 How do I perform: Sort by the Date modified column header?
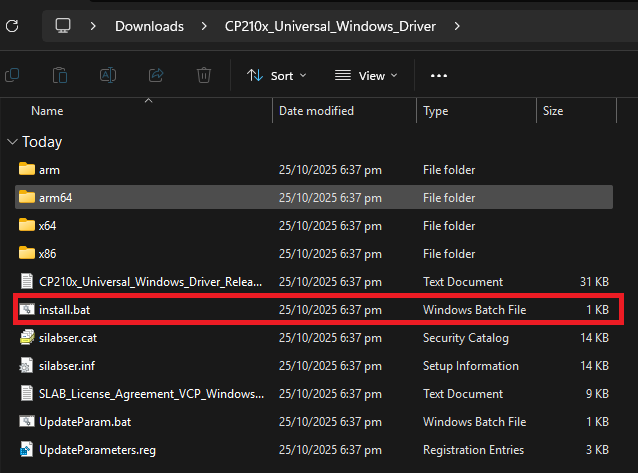(316, 111)
